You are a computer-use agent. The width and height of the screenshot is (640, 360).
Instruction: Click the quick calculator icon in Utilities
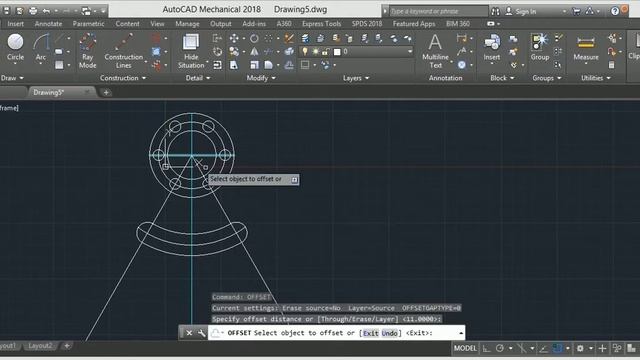pos(611,65)
